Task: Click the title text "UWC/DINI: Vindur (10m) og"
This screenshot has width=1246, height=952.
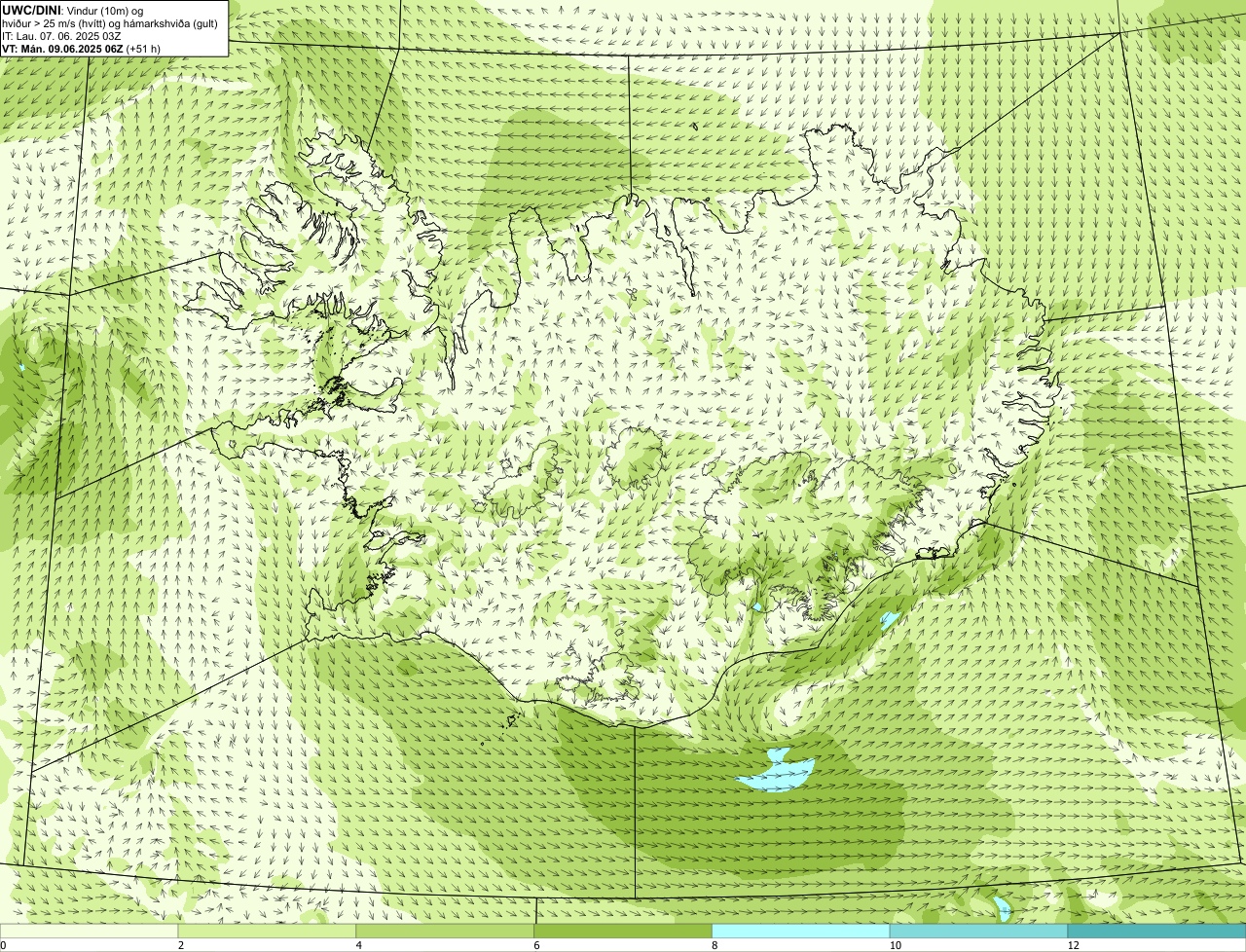Action: (x=72, y=10)
